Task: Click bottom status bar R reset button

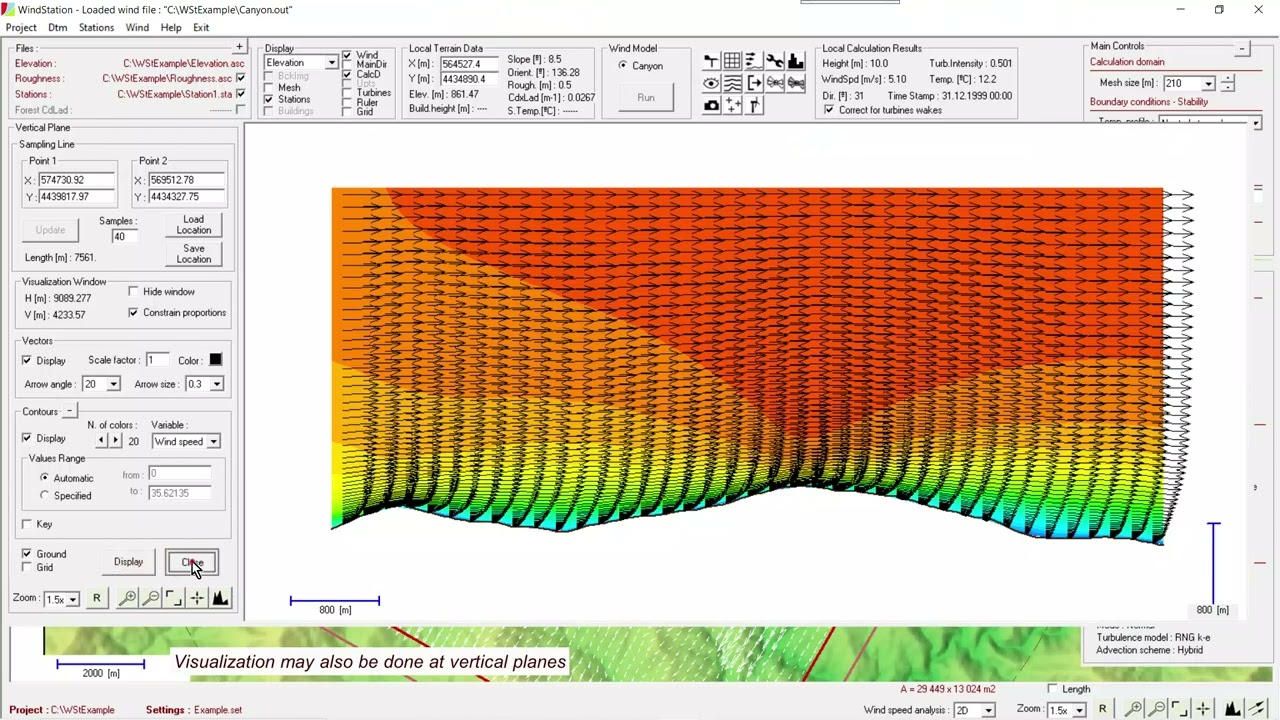Action: tap(1103, 709)
